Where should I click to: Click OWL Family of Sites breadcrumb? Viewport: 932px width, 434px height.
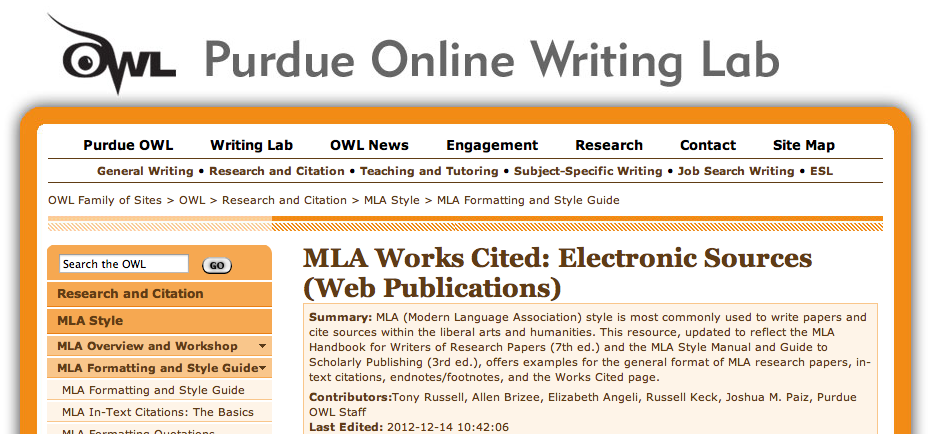click(x=105, y=200)
